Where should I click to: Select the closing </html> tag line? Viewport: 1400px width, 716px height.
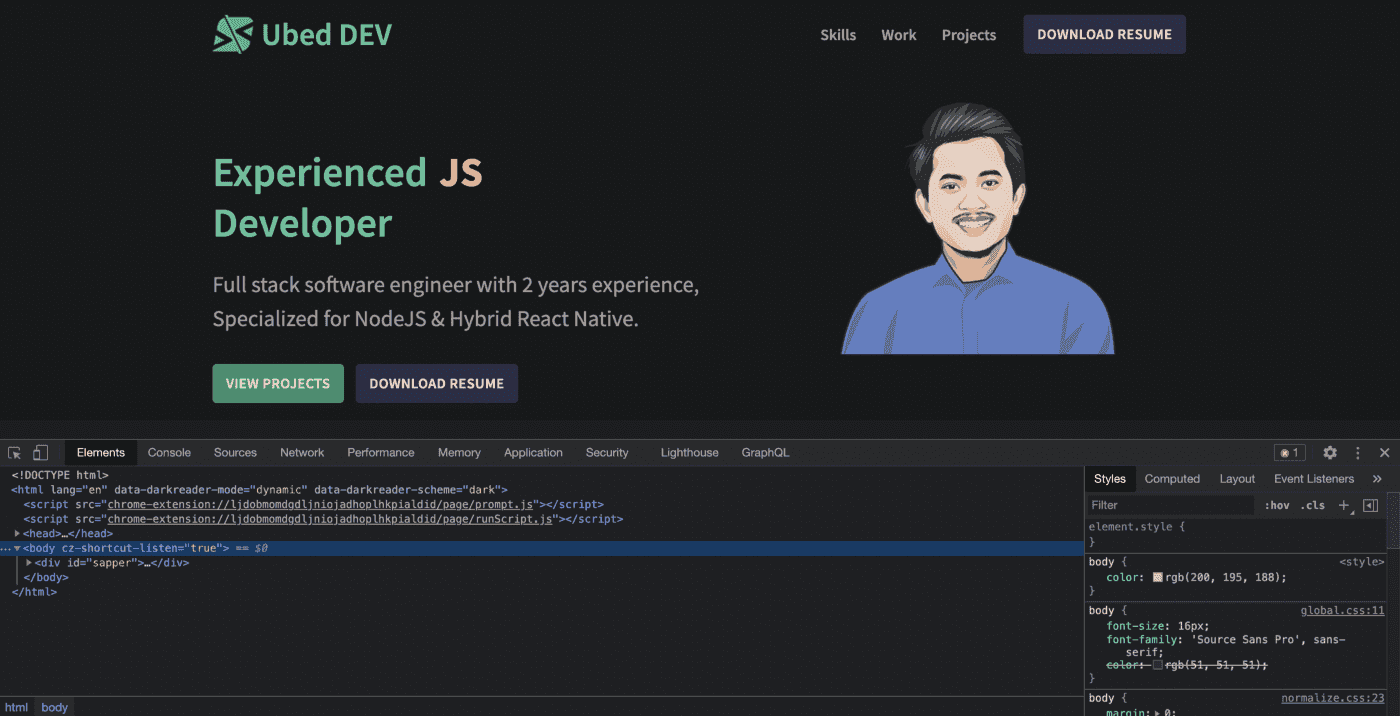(34, 592)
